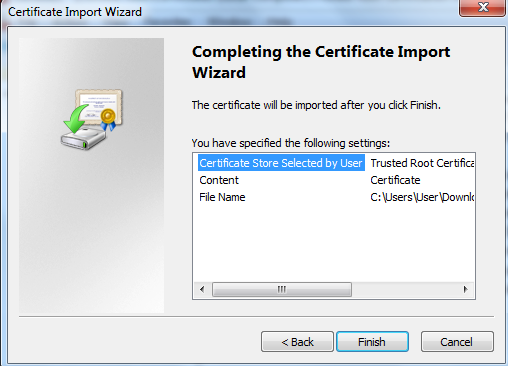The height and width of the screenshot is (366, 508).
Task: Click the Trusted Root Certifica value
Action: (422, 163)
